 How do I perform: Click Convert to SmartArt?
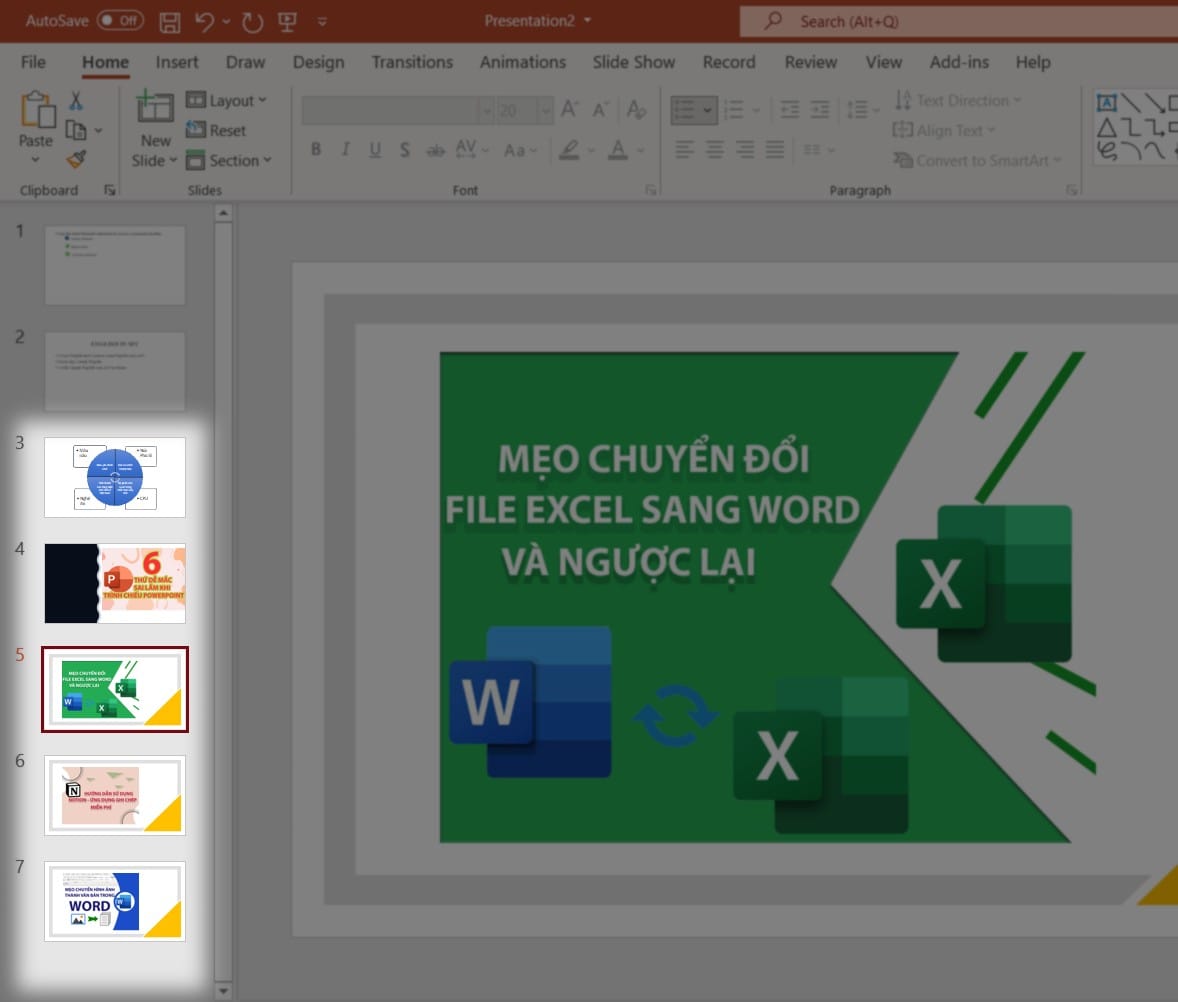point(977,160)
